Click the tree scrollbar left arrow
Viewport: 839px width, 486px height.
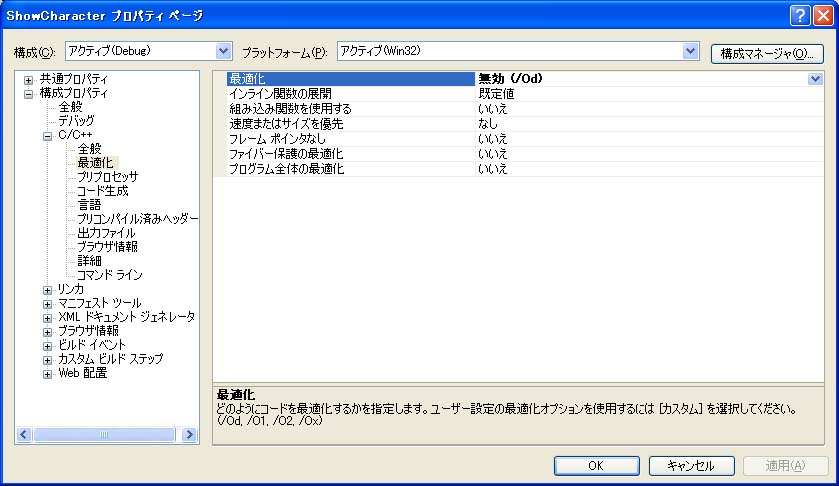[24, 435]
